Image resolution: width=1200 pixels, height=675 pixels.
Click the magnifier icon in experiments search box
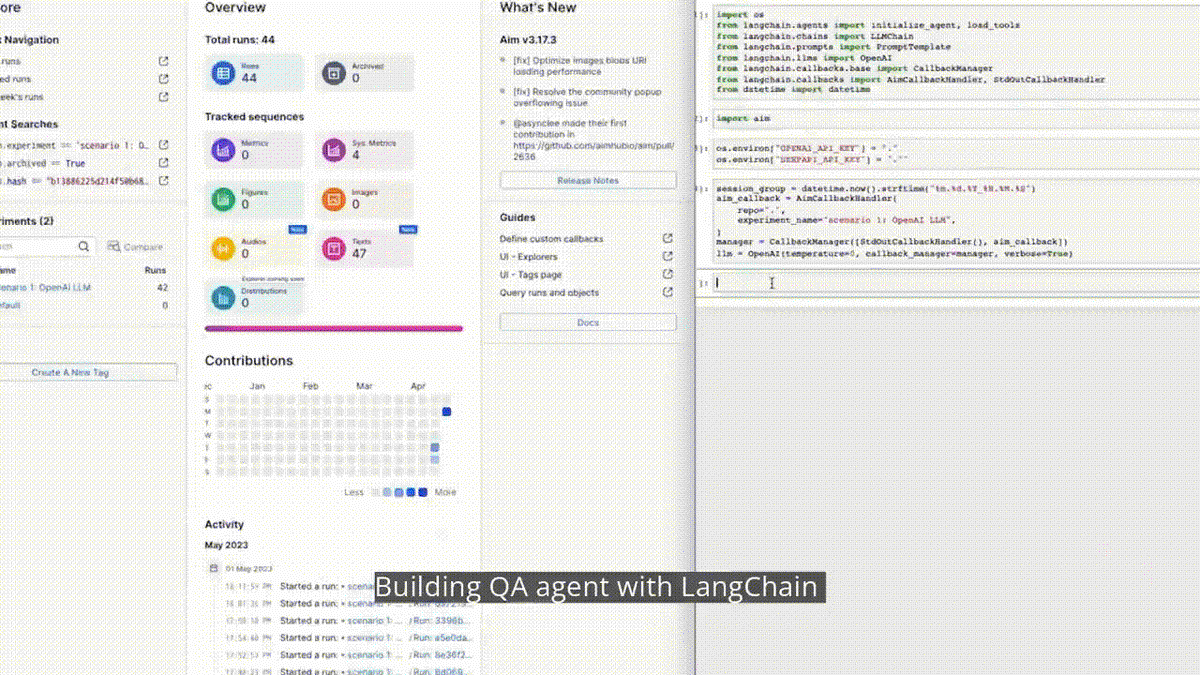tap(84, 246)
